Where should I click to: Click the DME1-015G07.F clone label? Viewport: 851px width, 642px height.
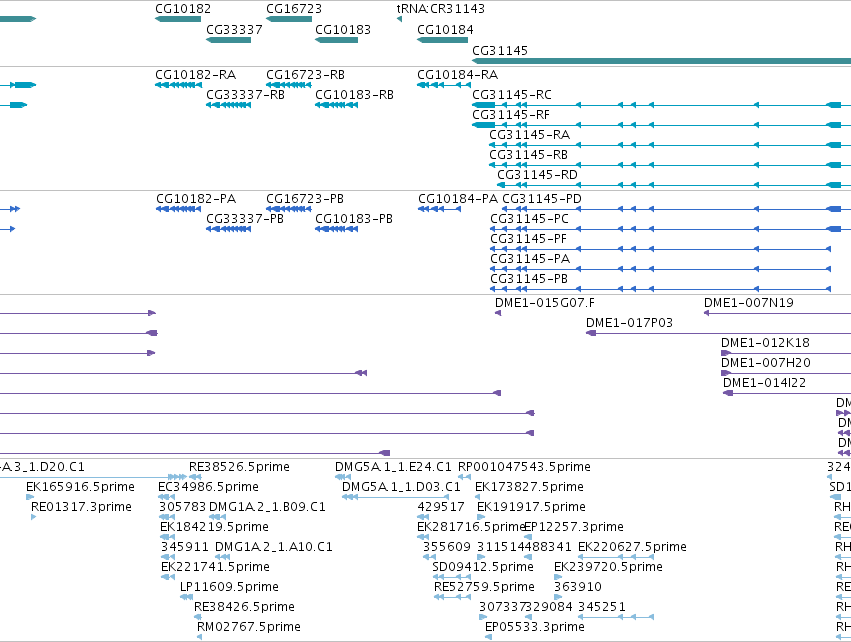click(x=544, y=303)
